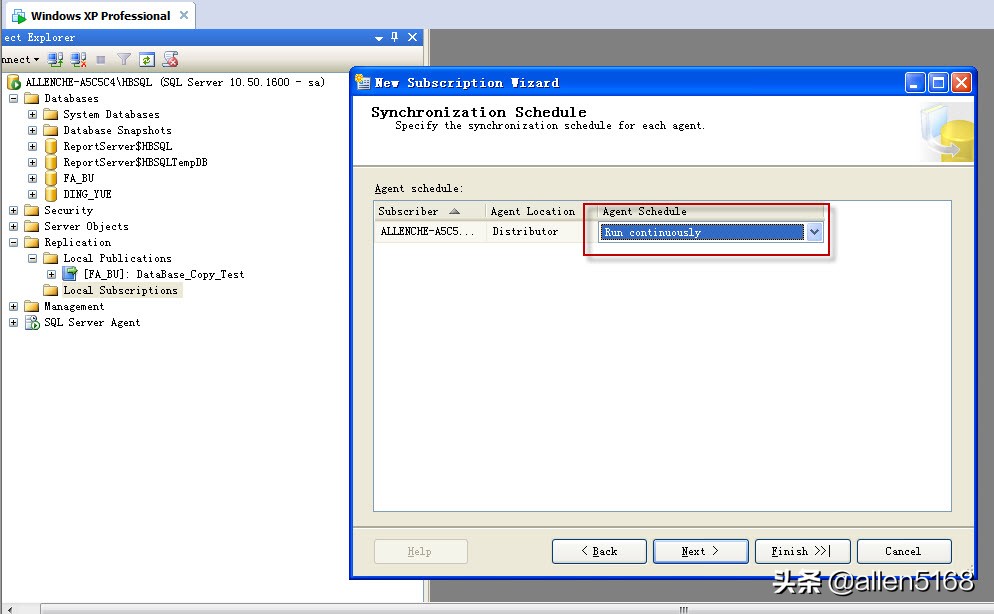994x614 pixels.
Task: Open the Agent Schedule dropdown arrow
Action: [x=814, y=232]
